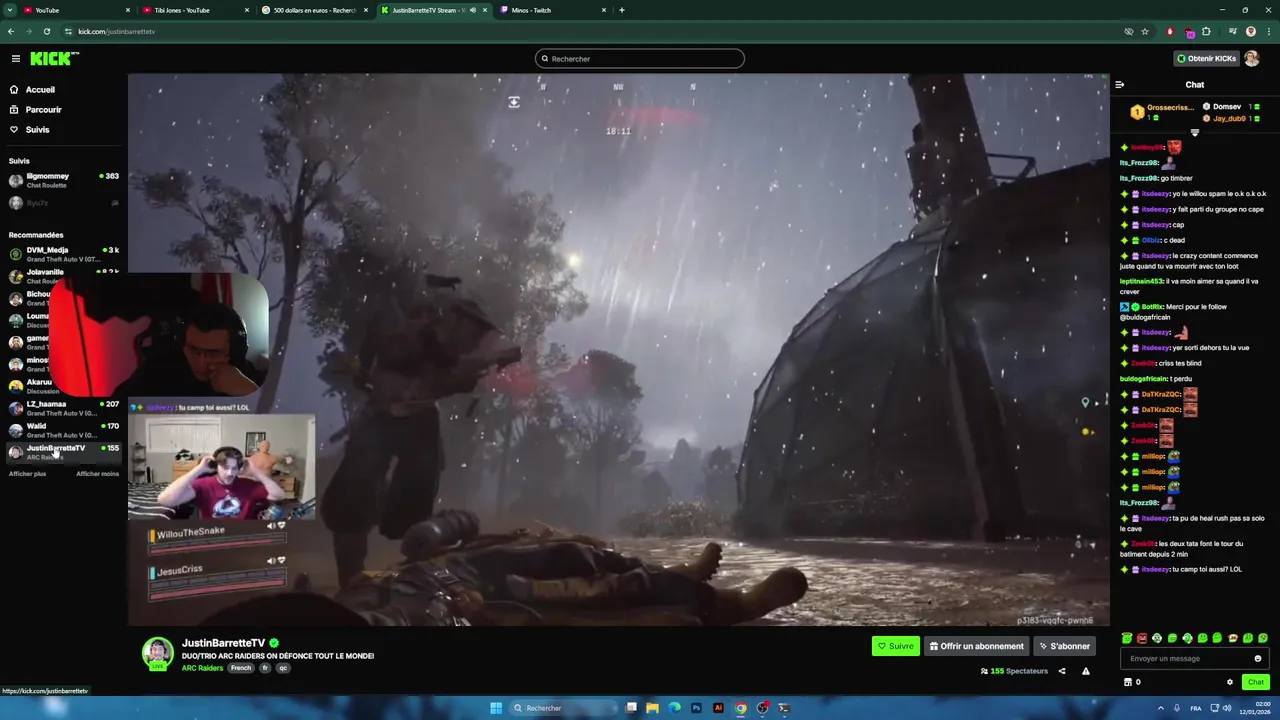Bookmark this page with star icon

click(x=1145, y=31)
